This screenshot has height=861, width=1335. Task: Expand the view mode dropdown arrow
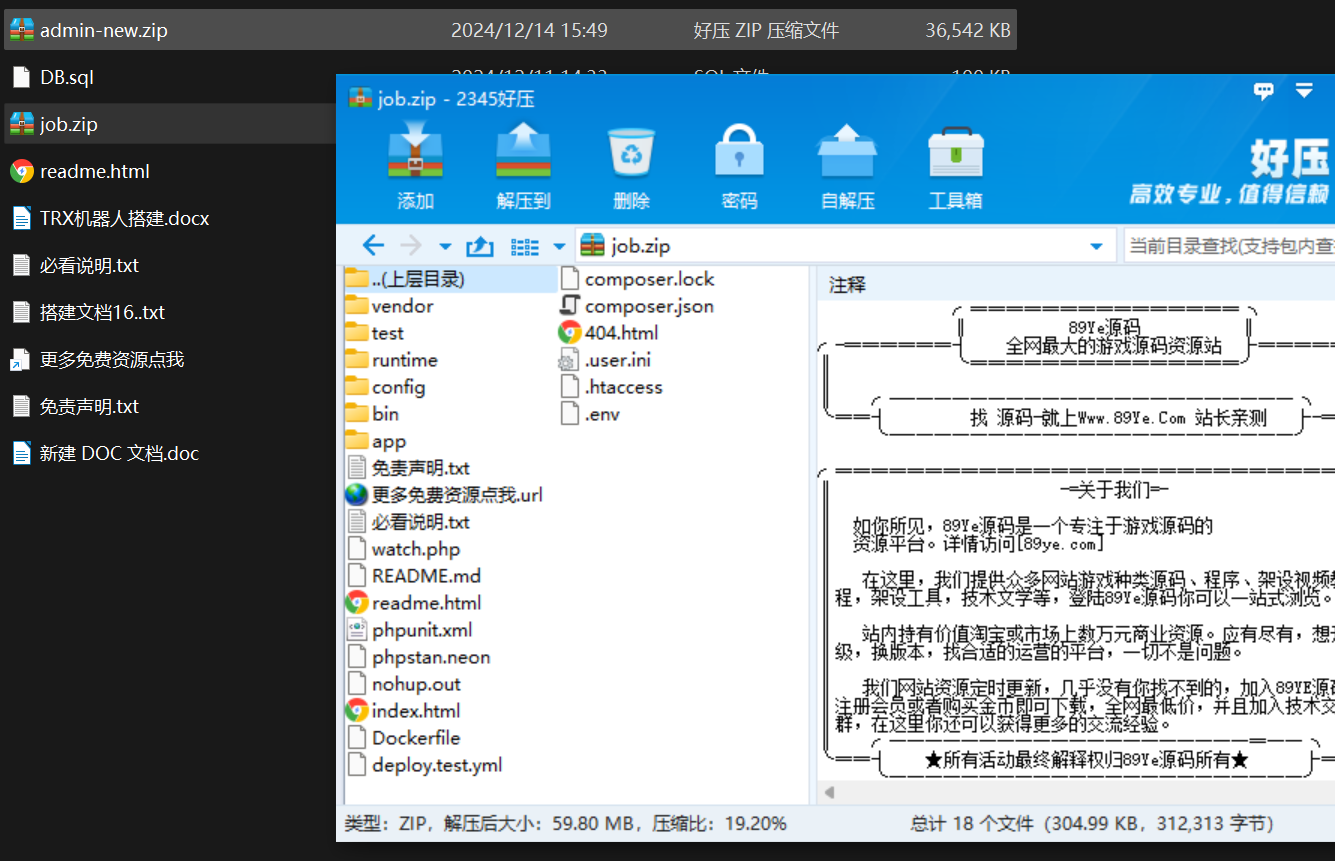coord(559,246)
